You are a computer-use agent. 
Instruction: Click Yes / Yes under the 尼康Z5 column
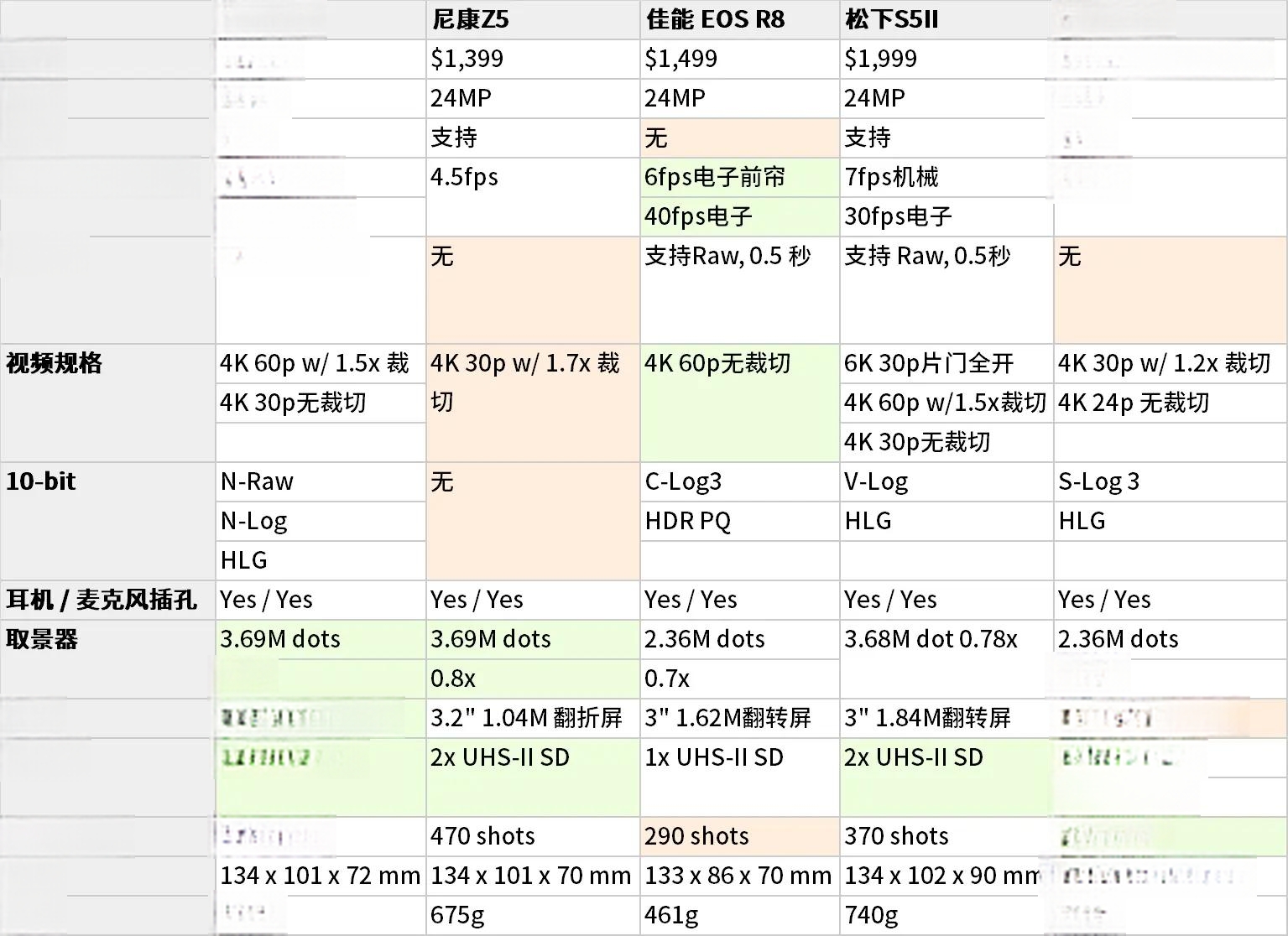tap(533, 600)
